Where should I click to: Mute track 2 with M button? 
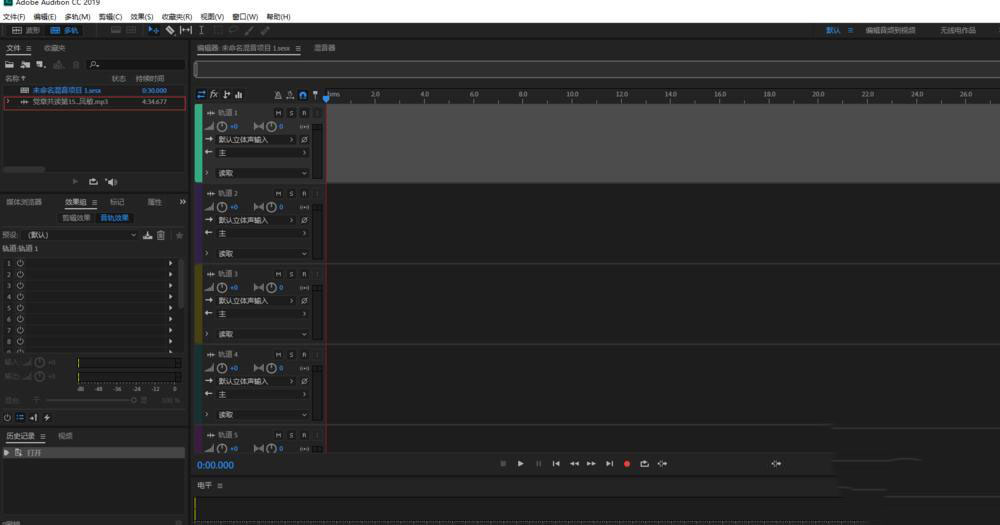(x=279, y=193)
